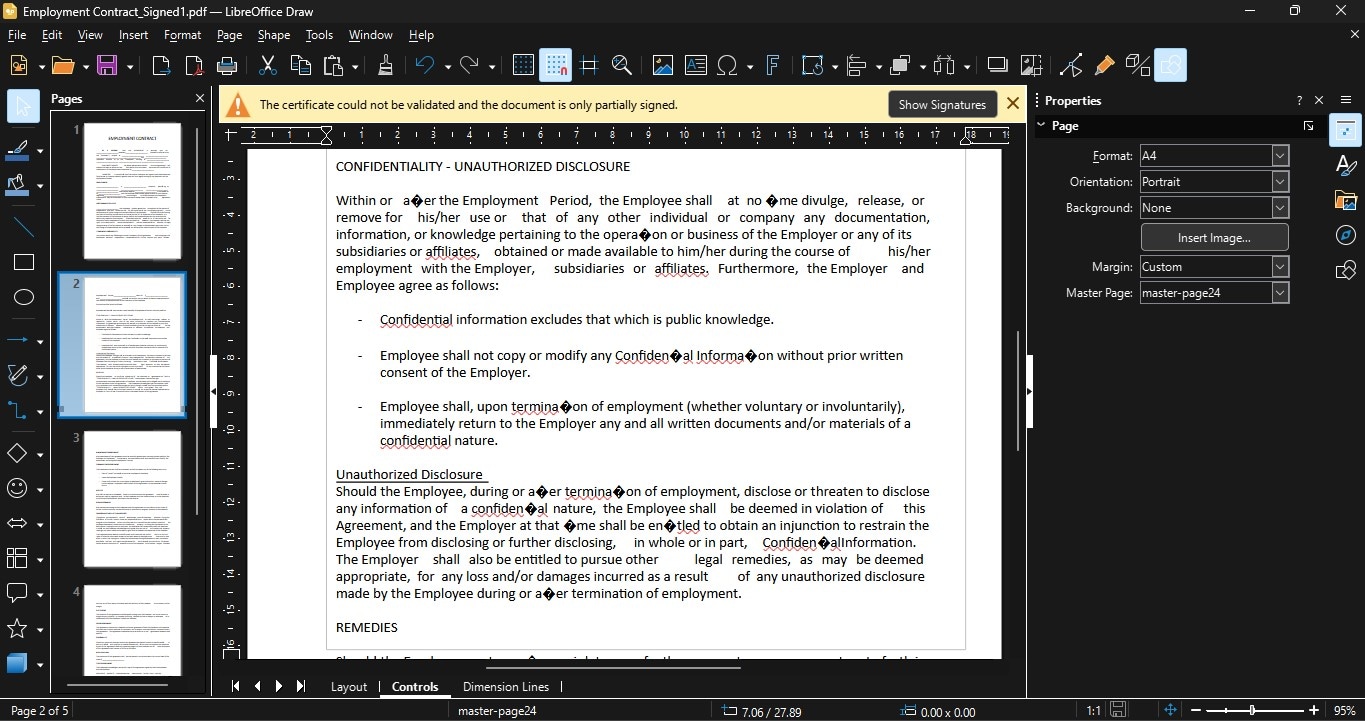
Task: Click the Zoom & Pan icon
Action: [622, 66]
